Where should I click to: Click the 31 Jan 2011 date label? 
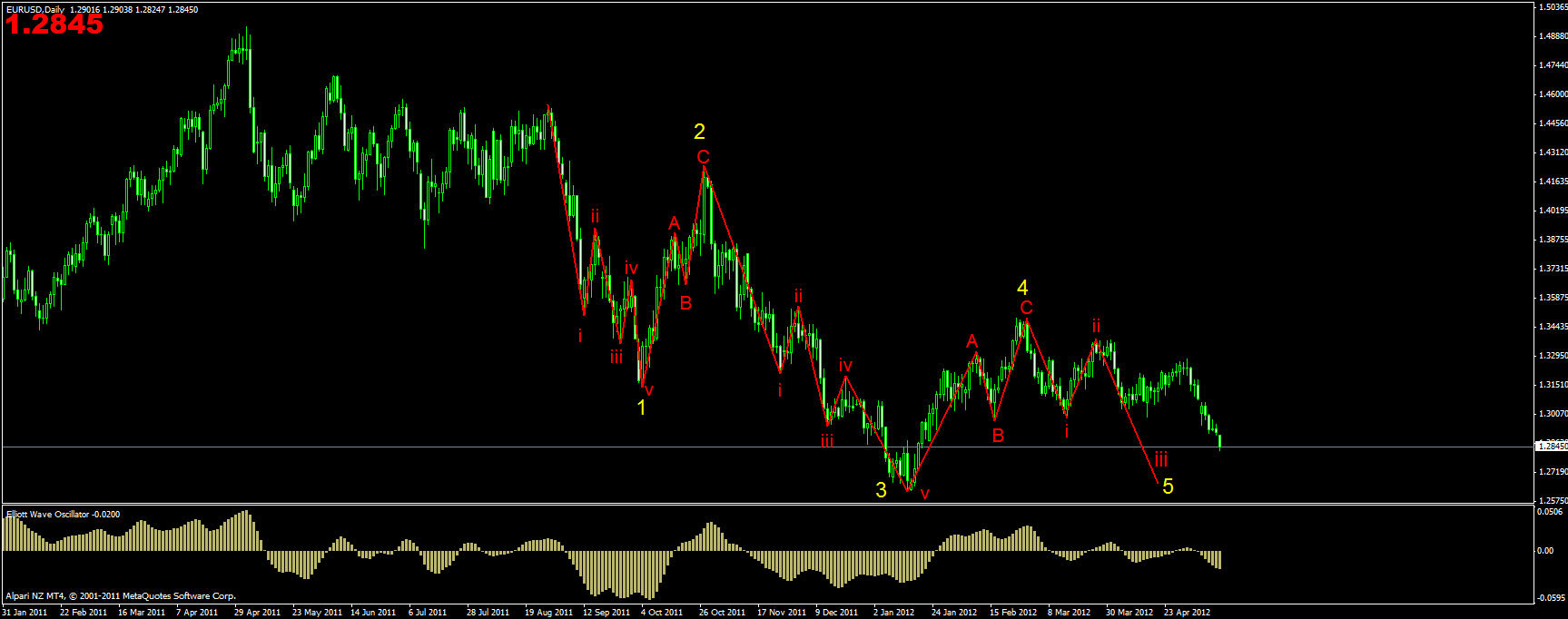(25, 613)
